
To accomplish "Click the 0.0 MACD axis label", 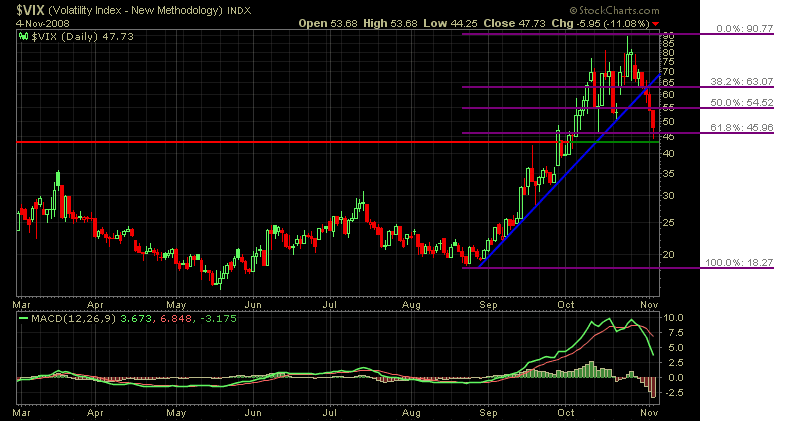I will [x=675, y=378].
